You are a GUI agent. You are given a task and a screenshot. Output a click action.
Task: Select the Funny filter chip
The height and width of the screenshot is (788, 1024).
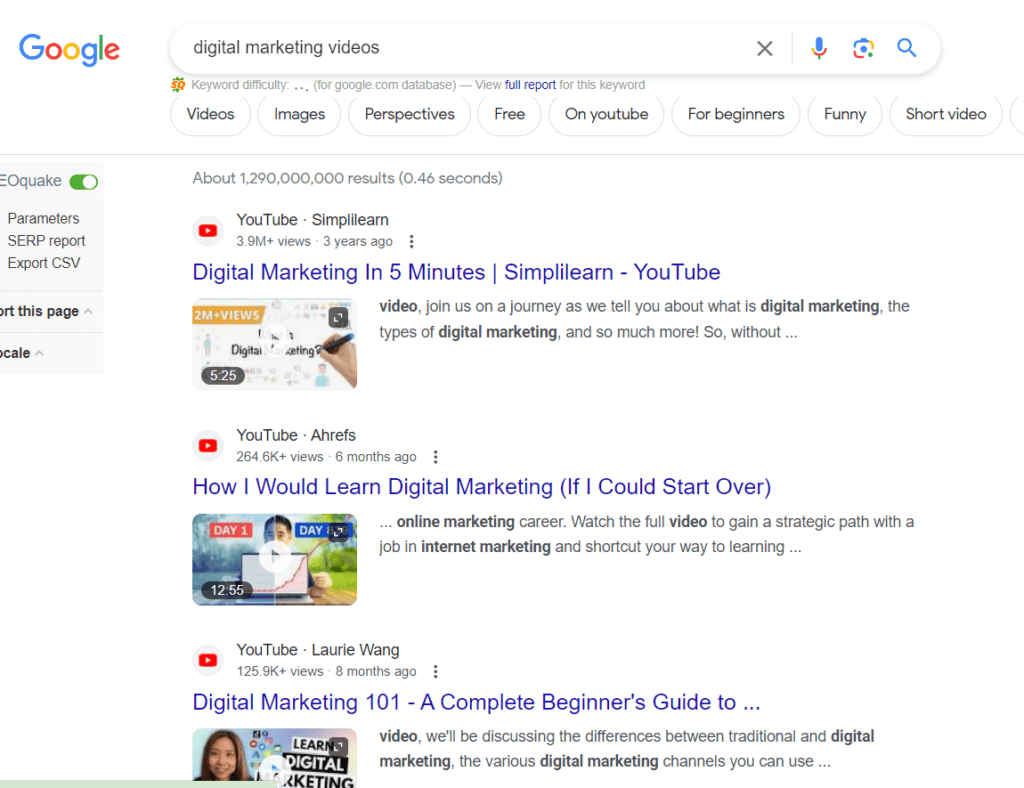[x=844, y=114]
